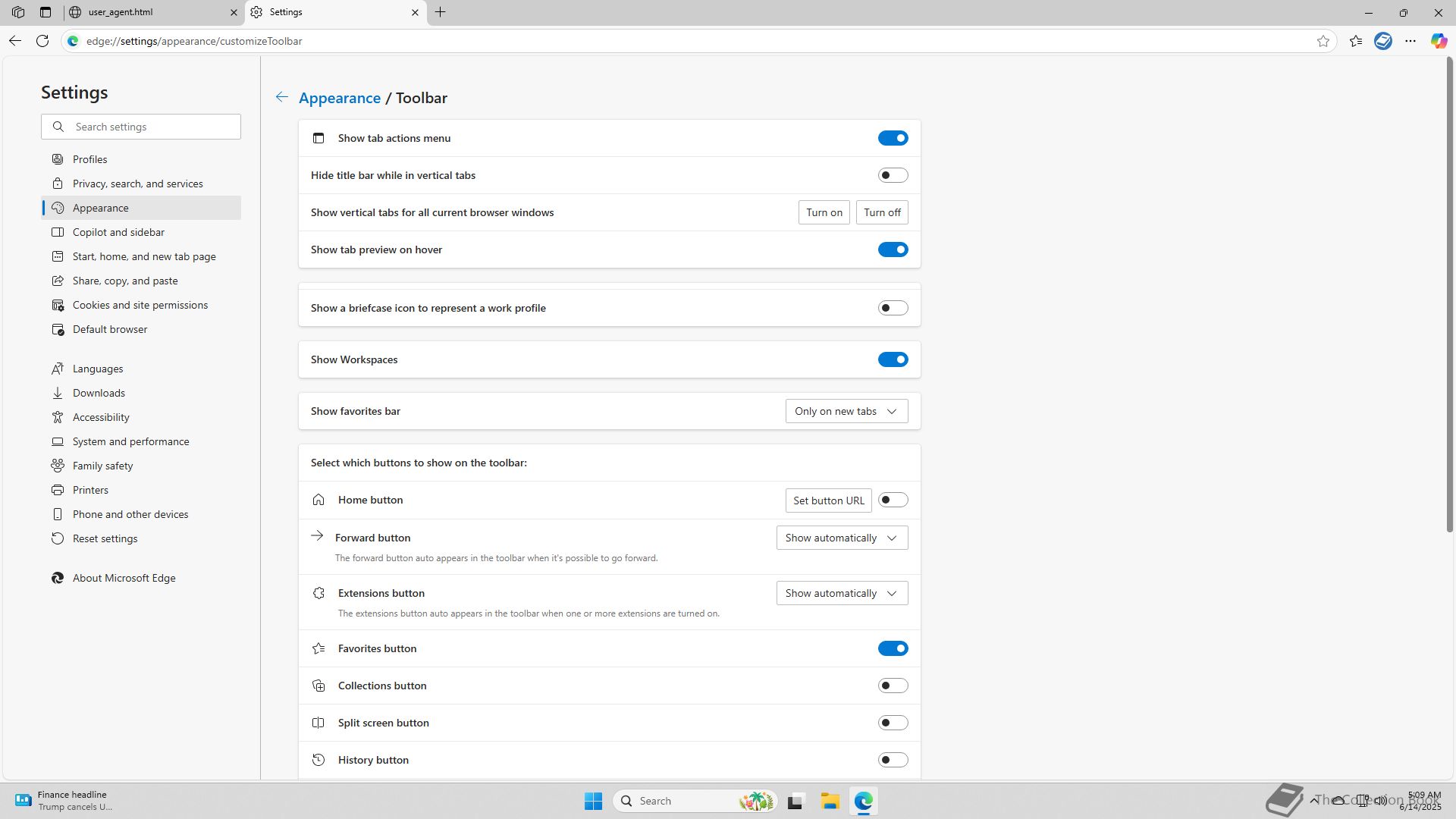Viewport: 1456px width, 819px height.
Task: Open Settings and more ellipsis menu
Action: [x=1410, y=41]
